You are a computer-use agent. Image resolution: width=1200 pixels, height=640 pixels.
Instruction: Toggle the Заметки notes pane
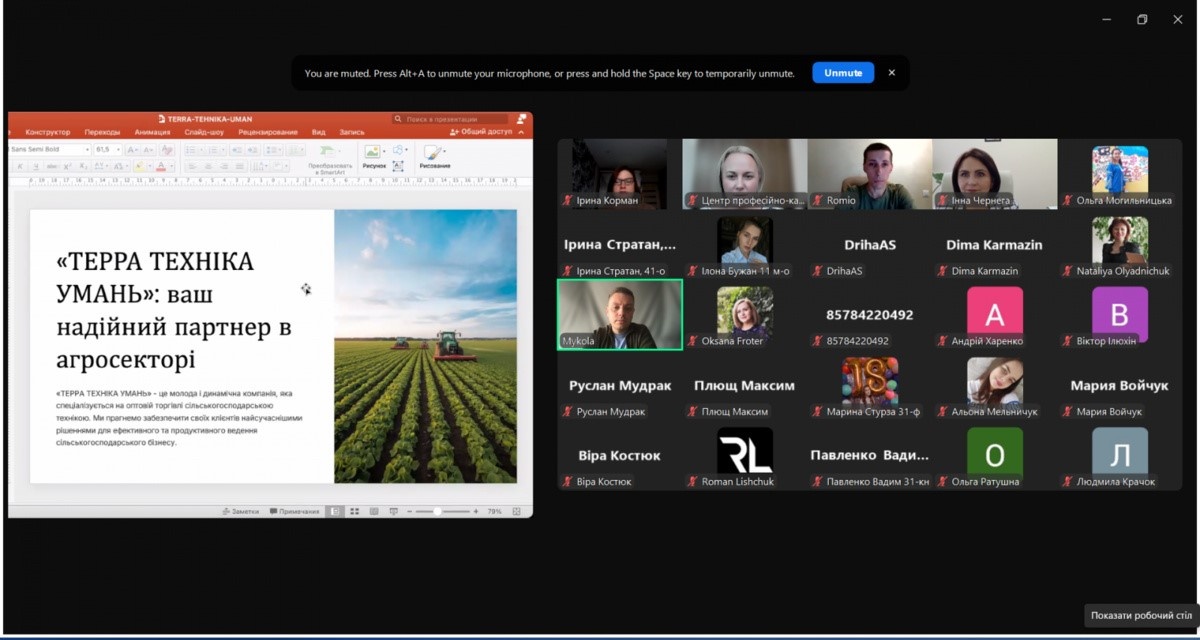pyautogui.click(x=241, y=511)
